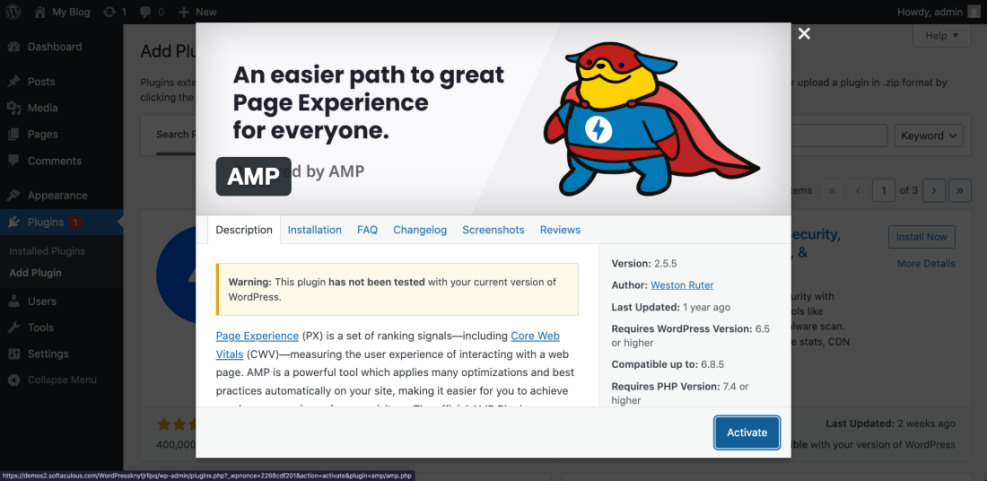
Task: Open the Howdy, admin account menu
Action: pos(939,11)
